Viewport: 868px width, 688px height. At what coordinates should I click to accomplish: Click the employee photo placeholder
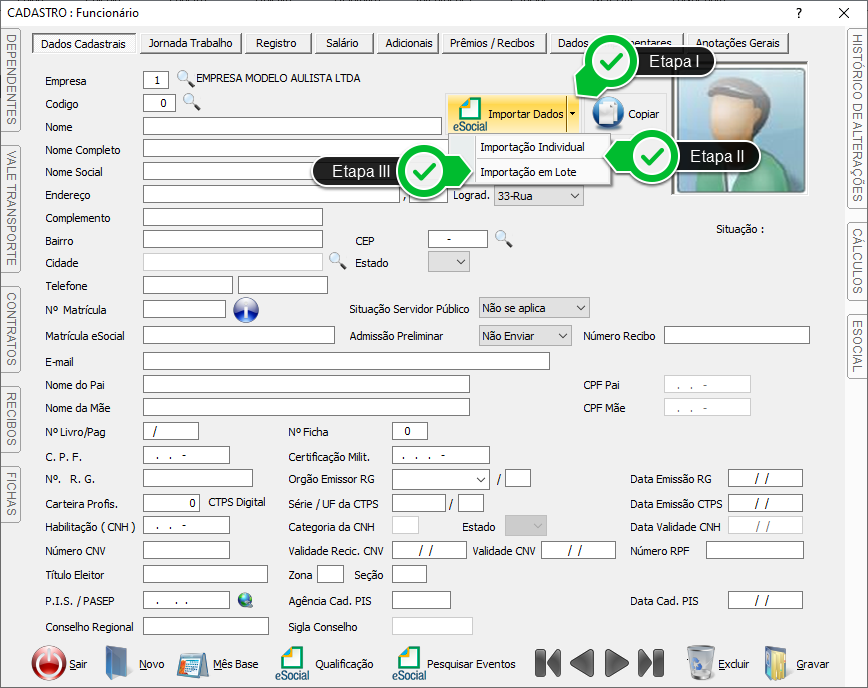pos(741,131)
